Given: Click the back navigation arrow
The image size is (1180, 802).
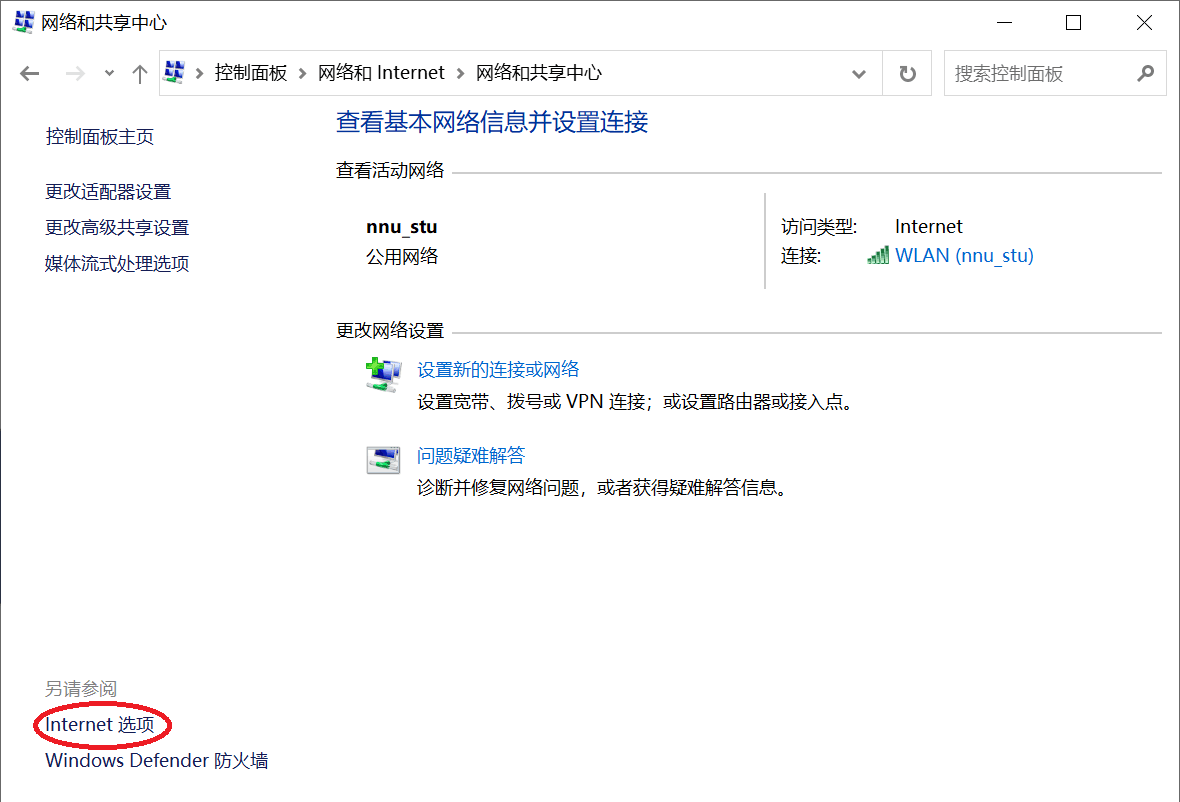Looking at the screenshot, I should point(30,73).
